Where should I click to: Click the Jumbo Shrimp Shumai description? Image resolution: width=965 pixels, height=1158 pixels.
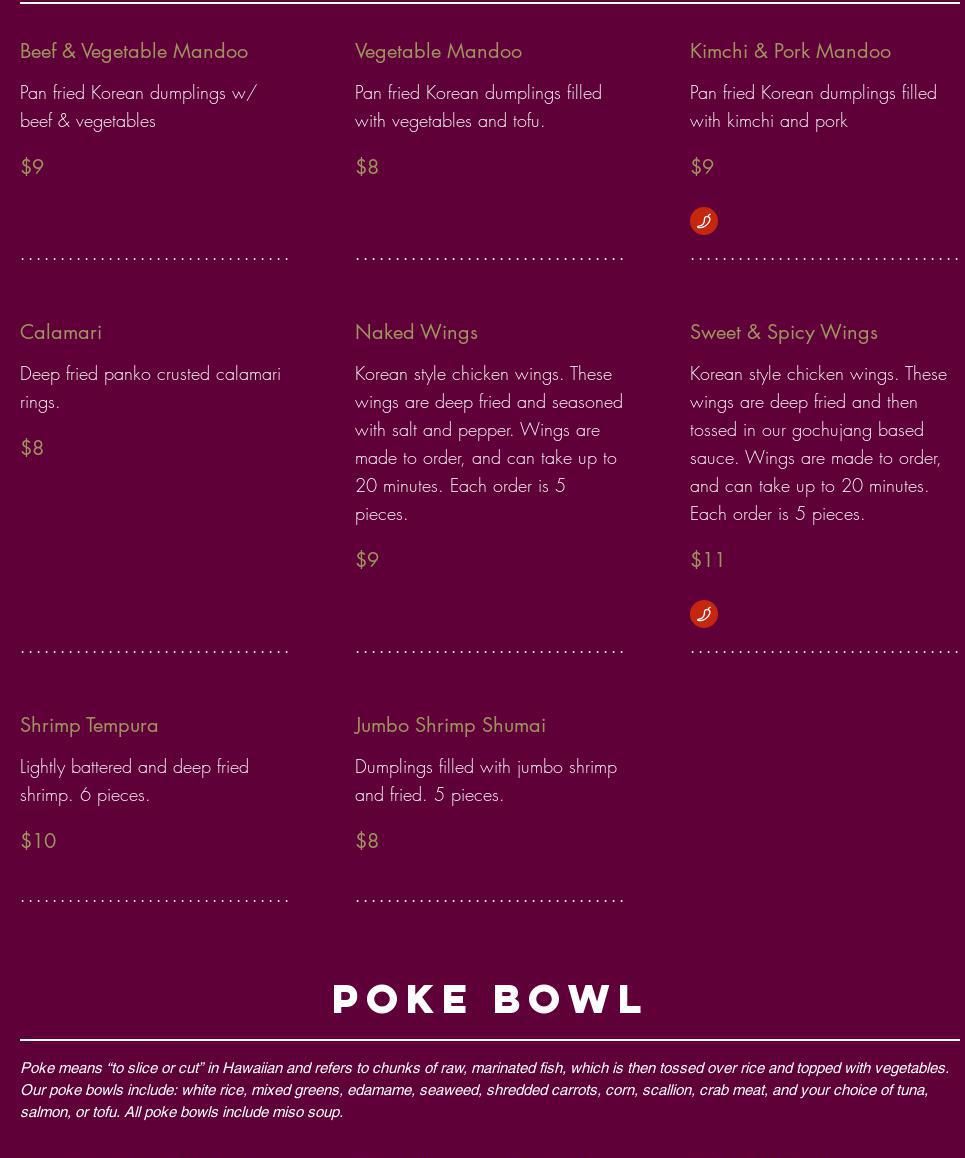[x=485, y=781]
